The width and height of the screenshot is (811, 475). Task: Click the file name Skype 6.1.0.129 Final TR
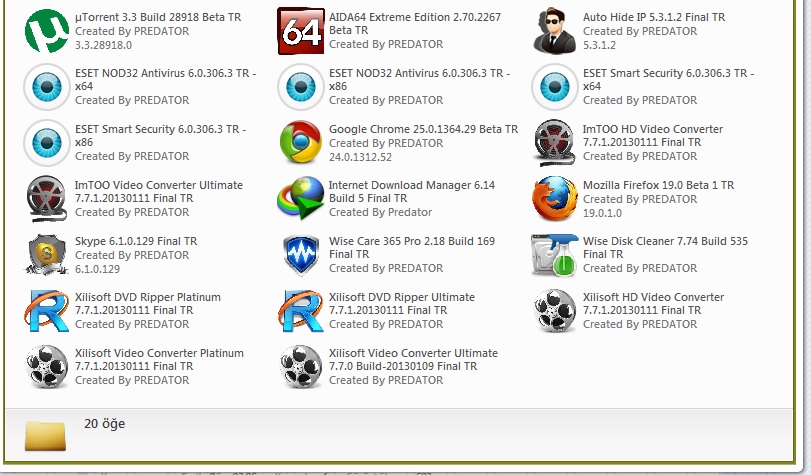136,241
